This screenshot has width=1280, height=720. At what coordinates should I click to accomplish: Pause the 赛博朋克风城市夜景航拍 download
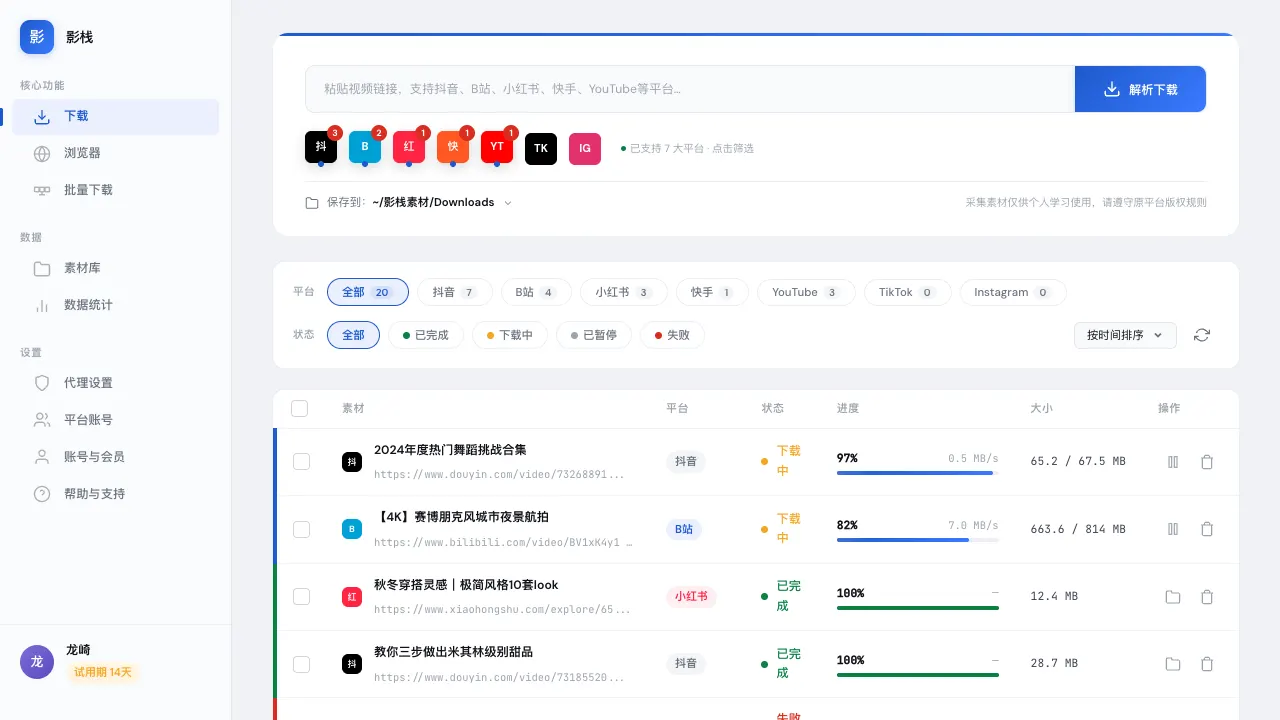[1173, 529]
